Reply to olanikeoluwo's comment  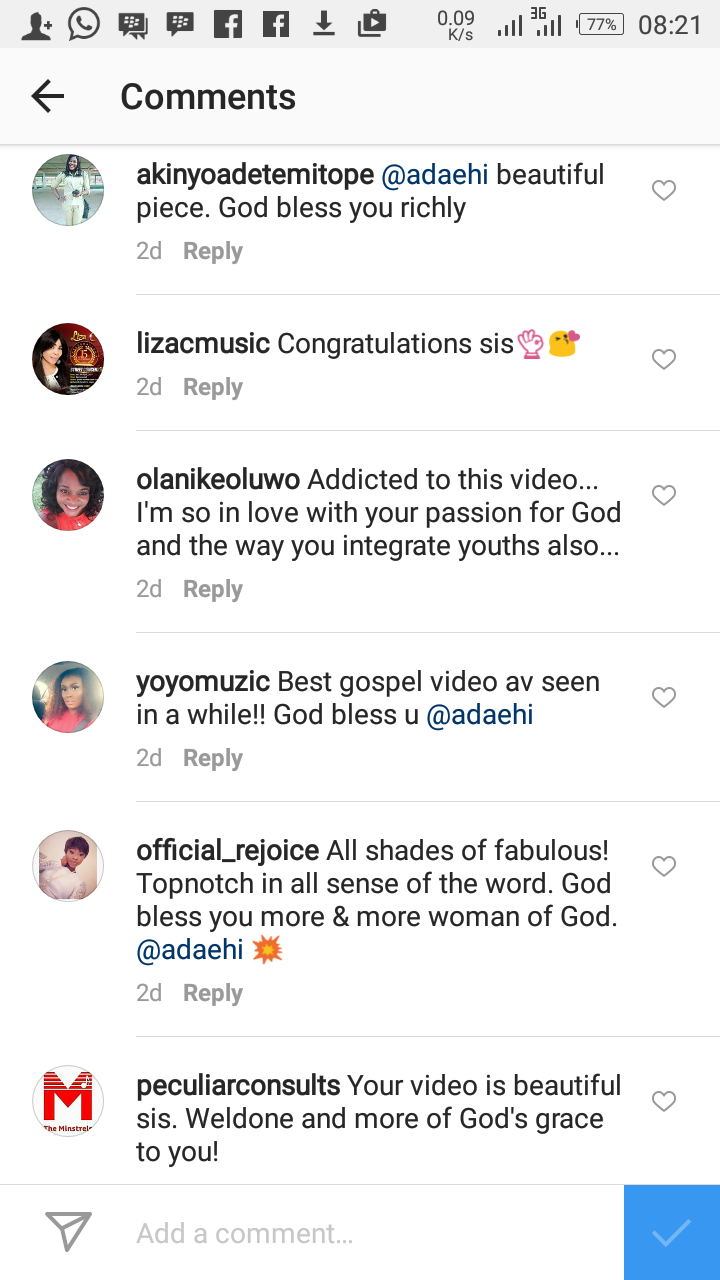tap(212, 589)
